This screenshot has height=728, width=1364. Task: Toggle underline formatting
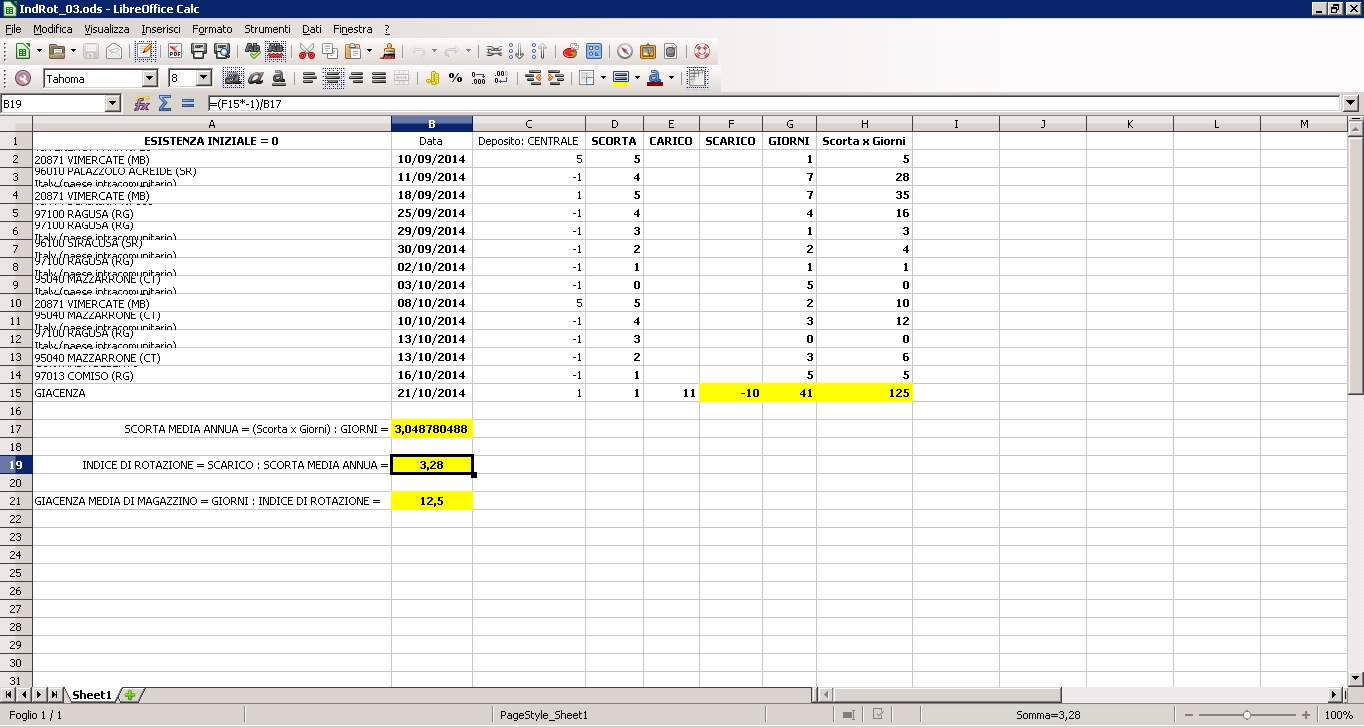279,78
